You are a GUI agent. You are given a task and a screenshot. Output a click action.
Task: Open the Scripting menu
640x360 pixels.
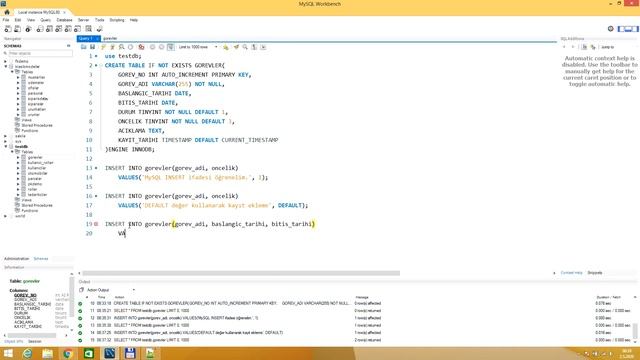tap(117, 20)
